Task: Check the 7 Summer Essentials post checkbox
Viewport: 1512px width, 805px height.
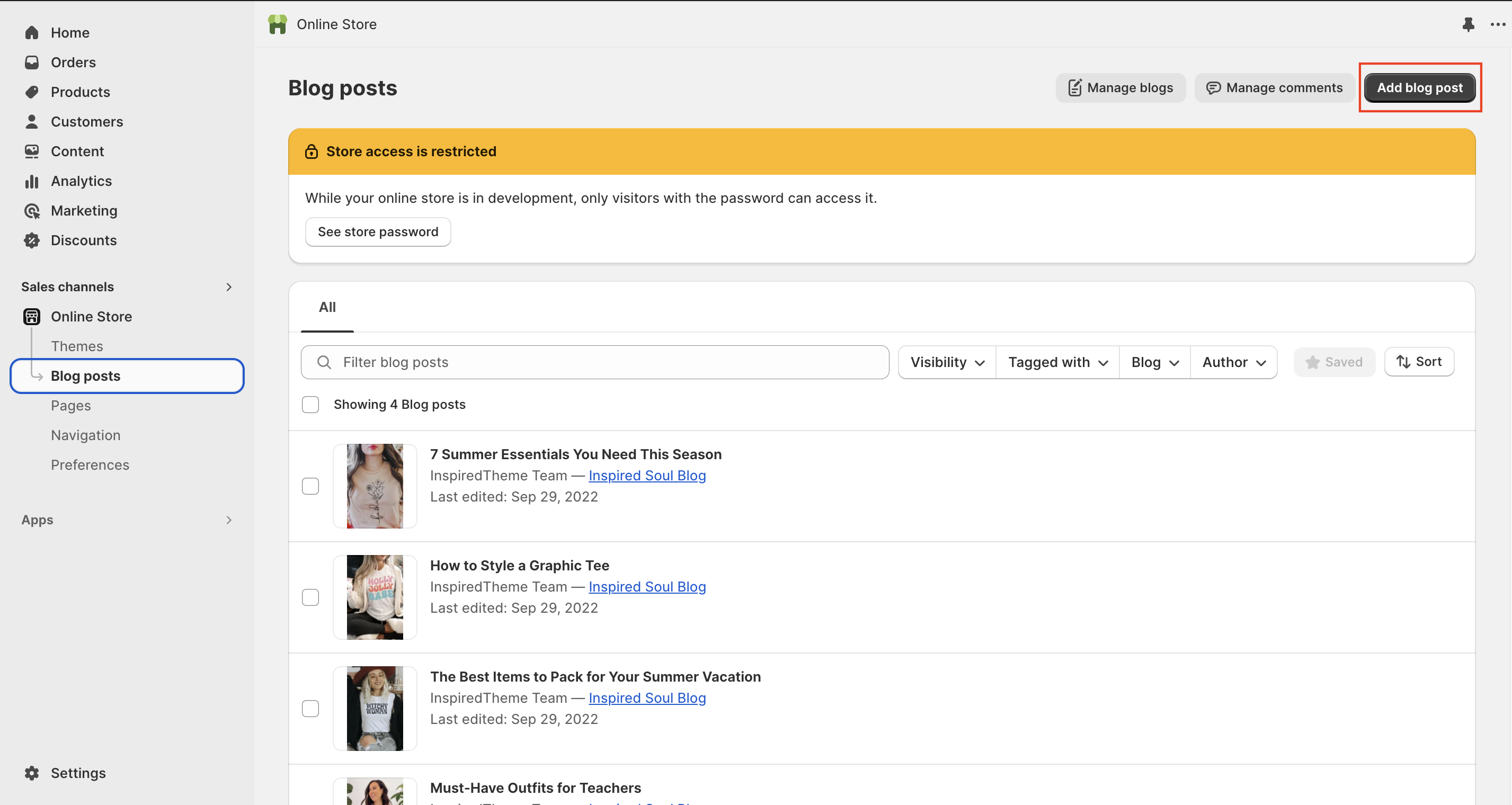Action: (310, 486)
